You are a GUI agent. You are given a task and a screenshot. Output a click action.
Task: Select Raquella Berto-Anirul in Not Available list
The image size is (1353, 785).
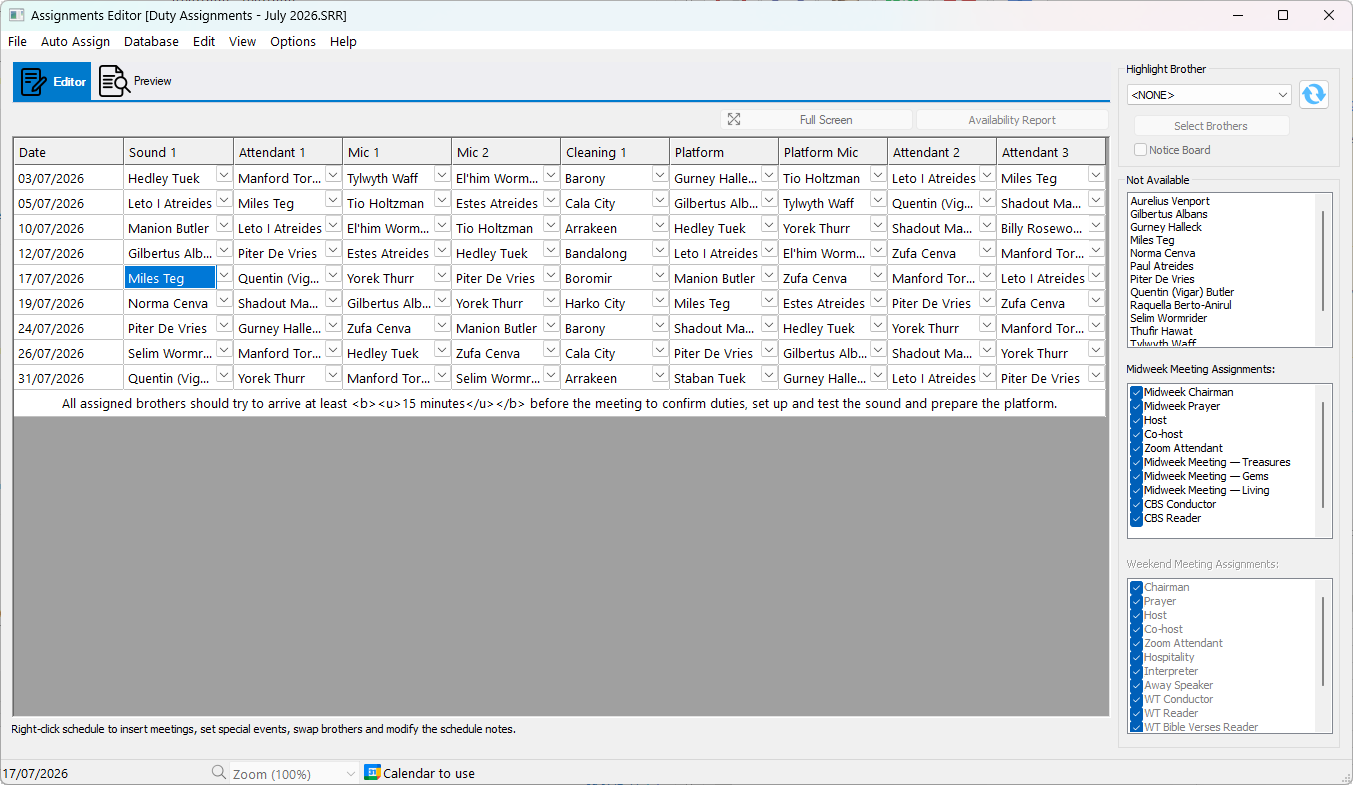[1181, 305]
